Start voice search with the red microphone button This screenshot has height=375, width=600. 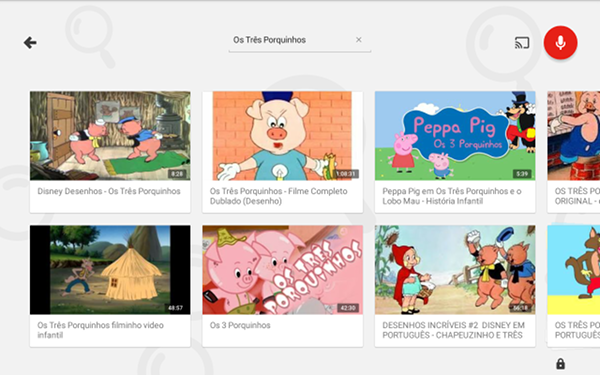561,42
